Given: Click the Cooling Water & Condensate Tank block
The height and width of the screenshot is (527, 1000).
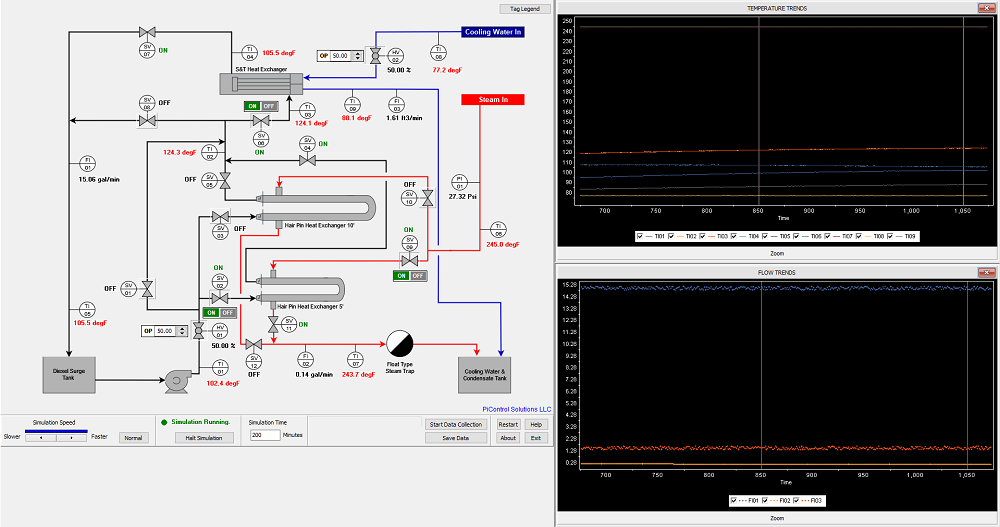Looking at the screenshot, I should [x=485, y=375].
